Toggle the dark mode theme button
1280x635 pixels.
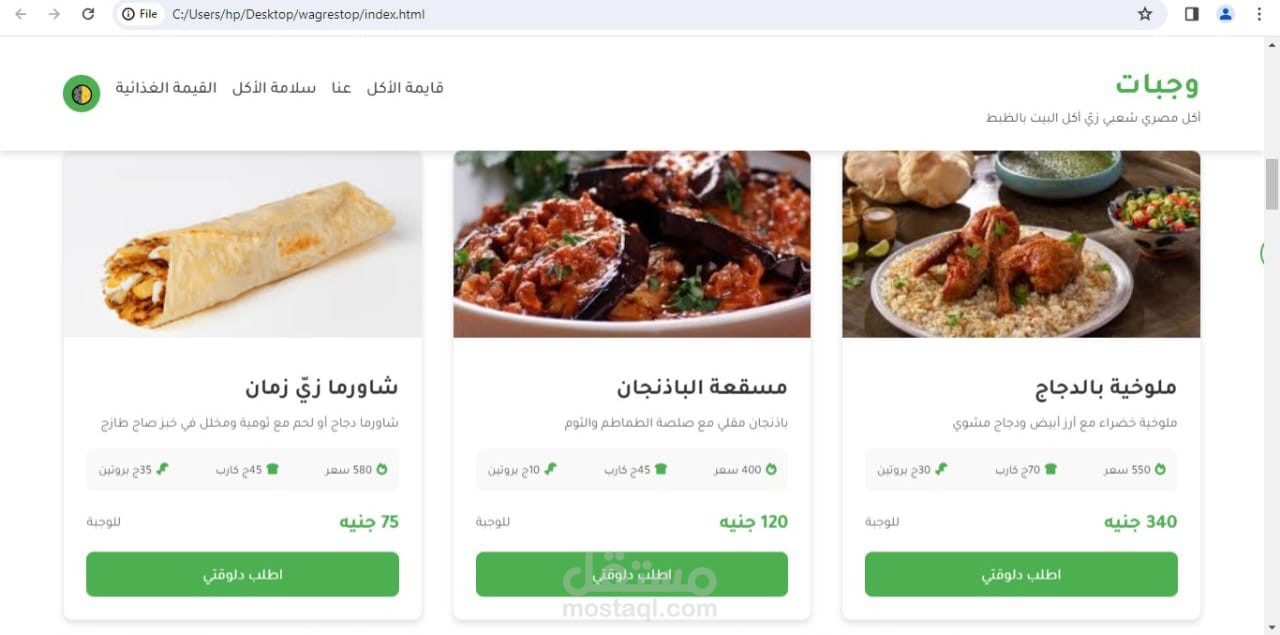81,93
